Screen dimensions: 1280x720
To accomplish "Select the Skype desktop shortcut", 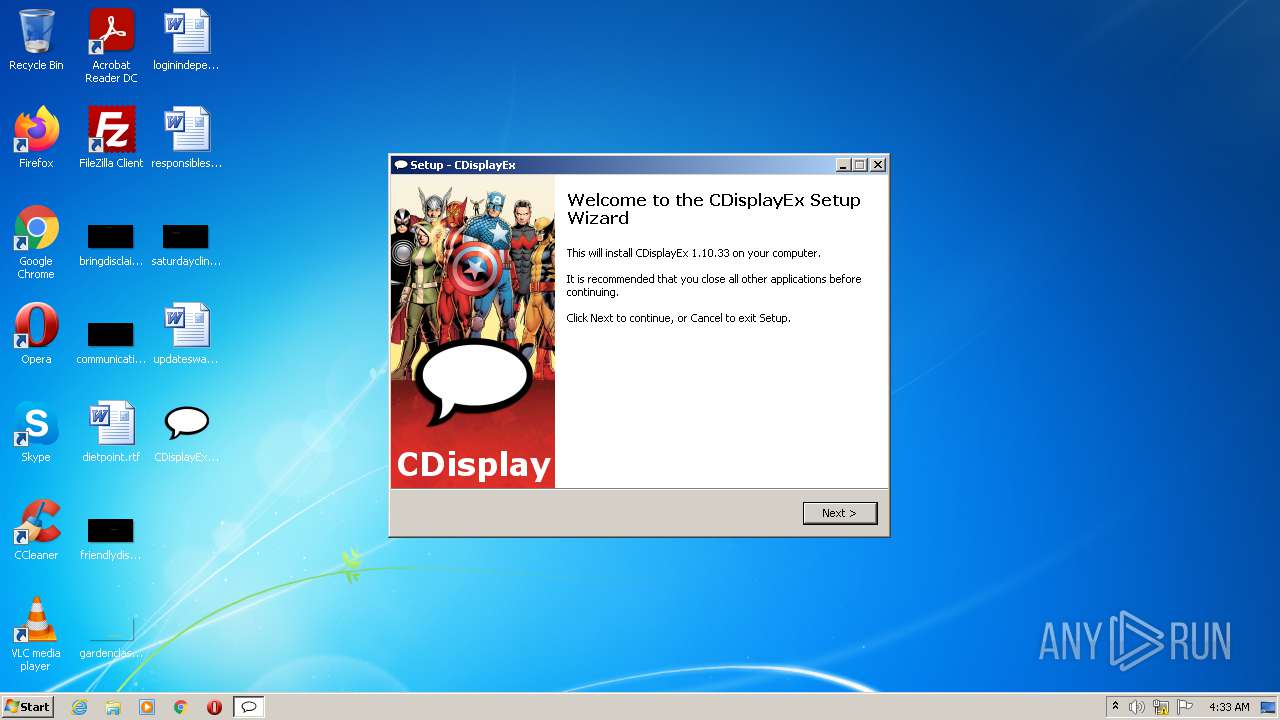I will [36, 432].
